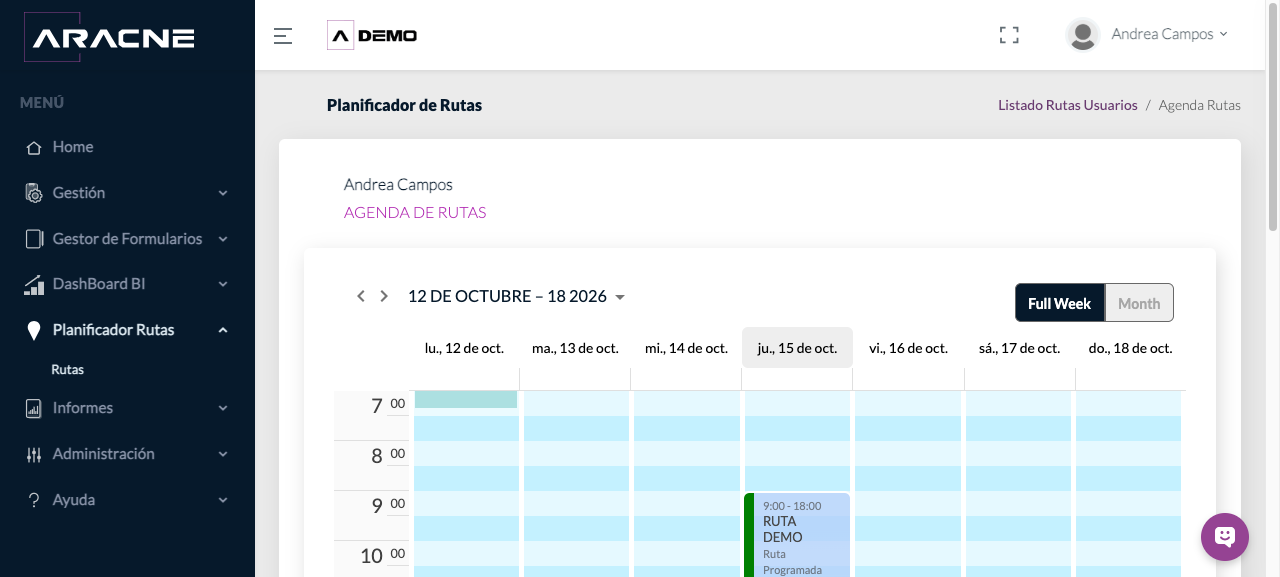This screenshot has width=1280, height=577.
Task: Click the Planificador de Rutas page title
Action: [x=404, y=105]
